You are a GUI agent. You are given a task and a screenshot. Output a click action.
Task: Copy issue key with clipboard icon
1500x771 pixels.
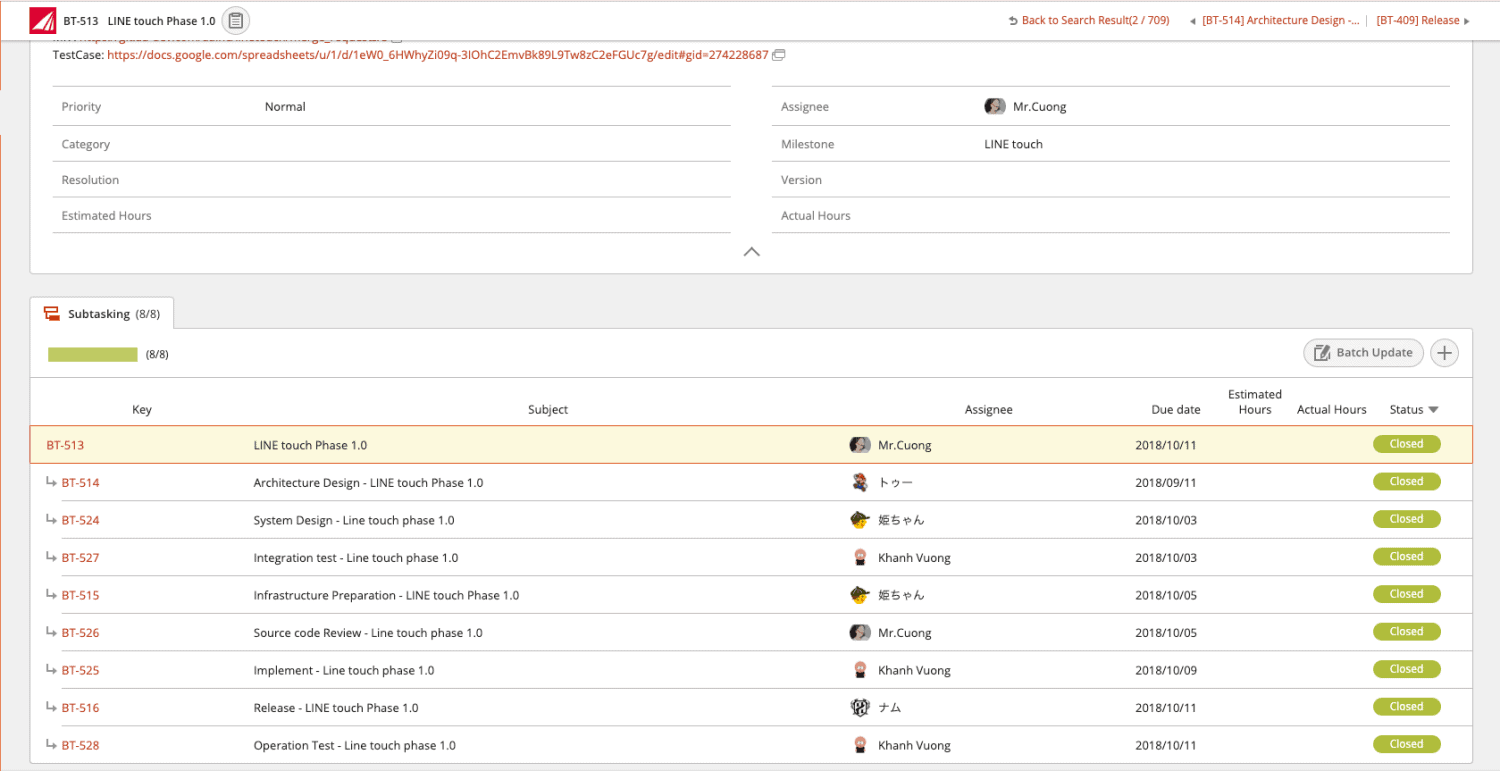[x=236, y=20]
